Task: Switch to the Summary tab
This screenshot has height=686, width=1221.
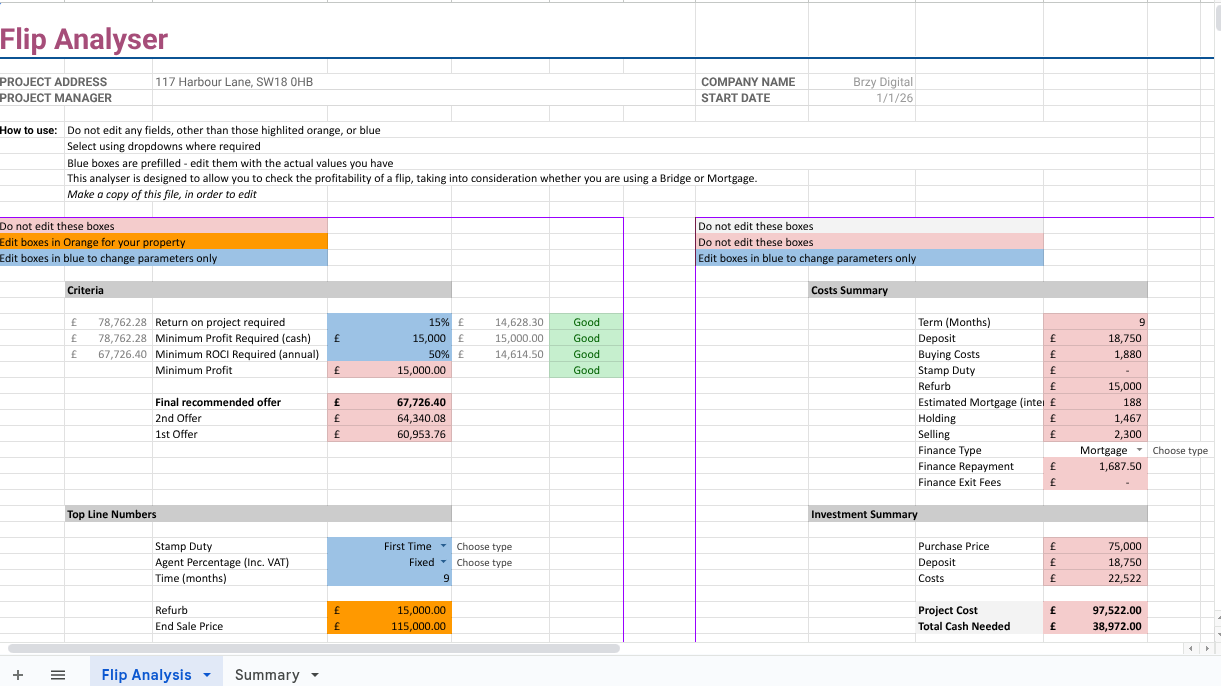Action: [x=267, y=675]
